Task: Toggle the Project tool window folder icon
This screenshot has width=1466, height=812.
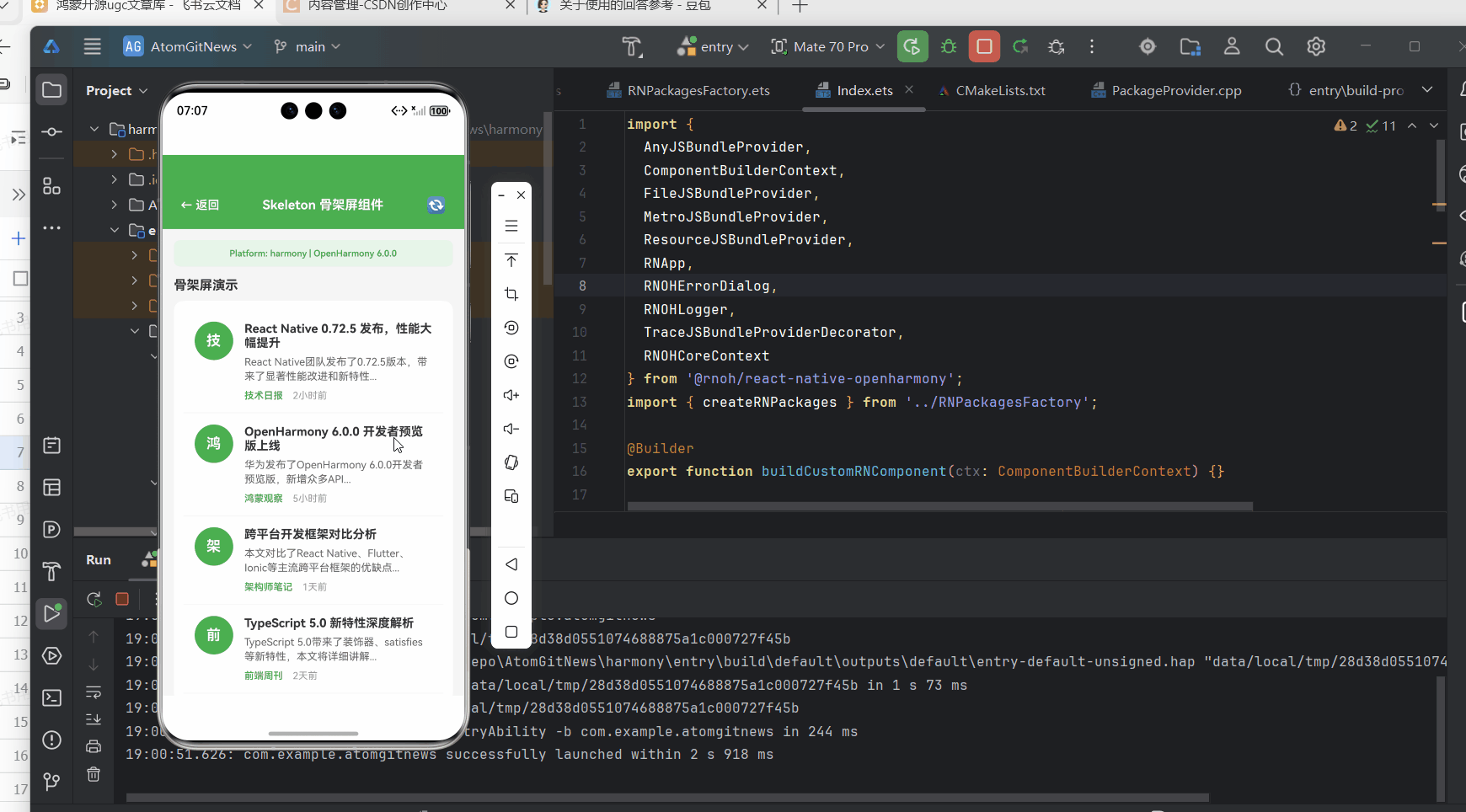Action: [52, 90]
